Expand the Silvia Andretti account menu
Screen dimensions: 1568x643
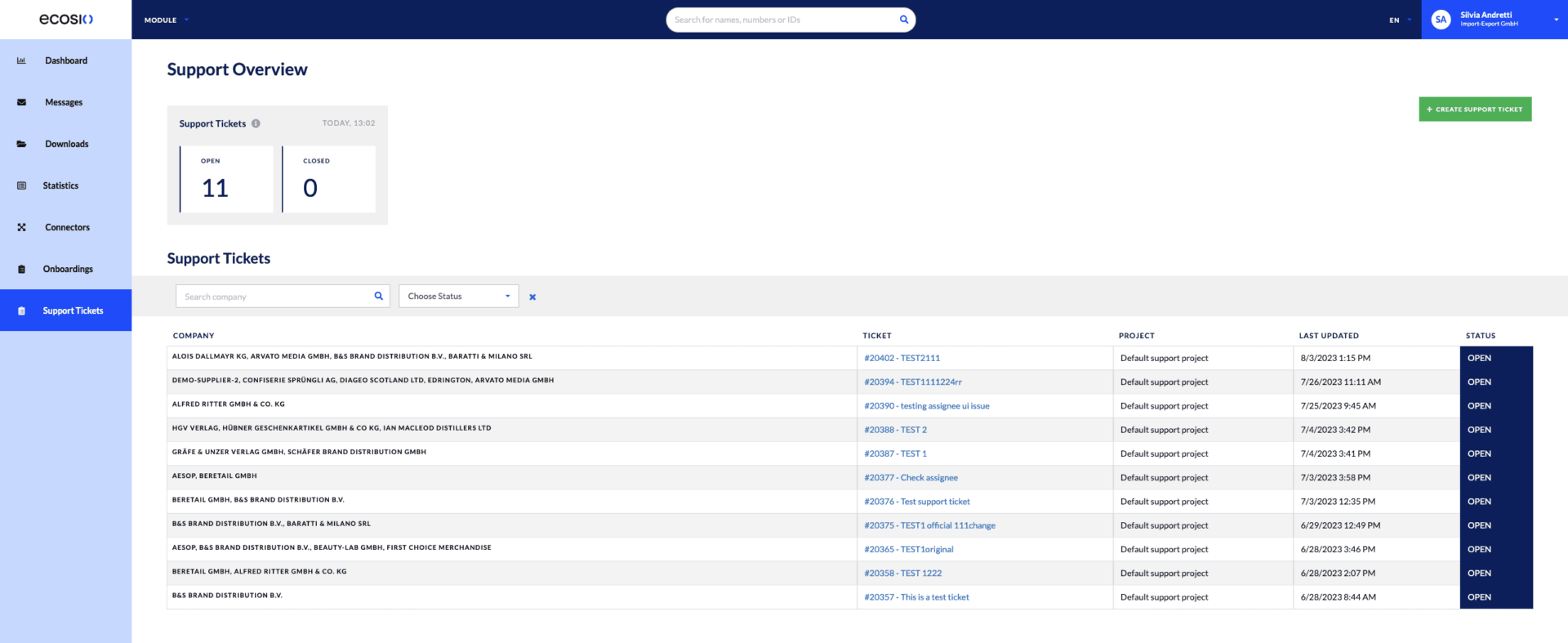pyautogui.click(x=1494, y=20)
